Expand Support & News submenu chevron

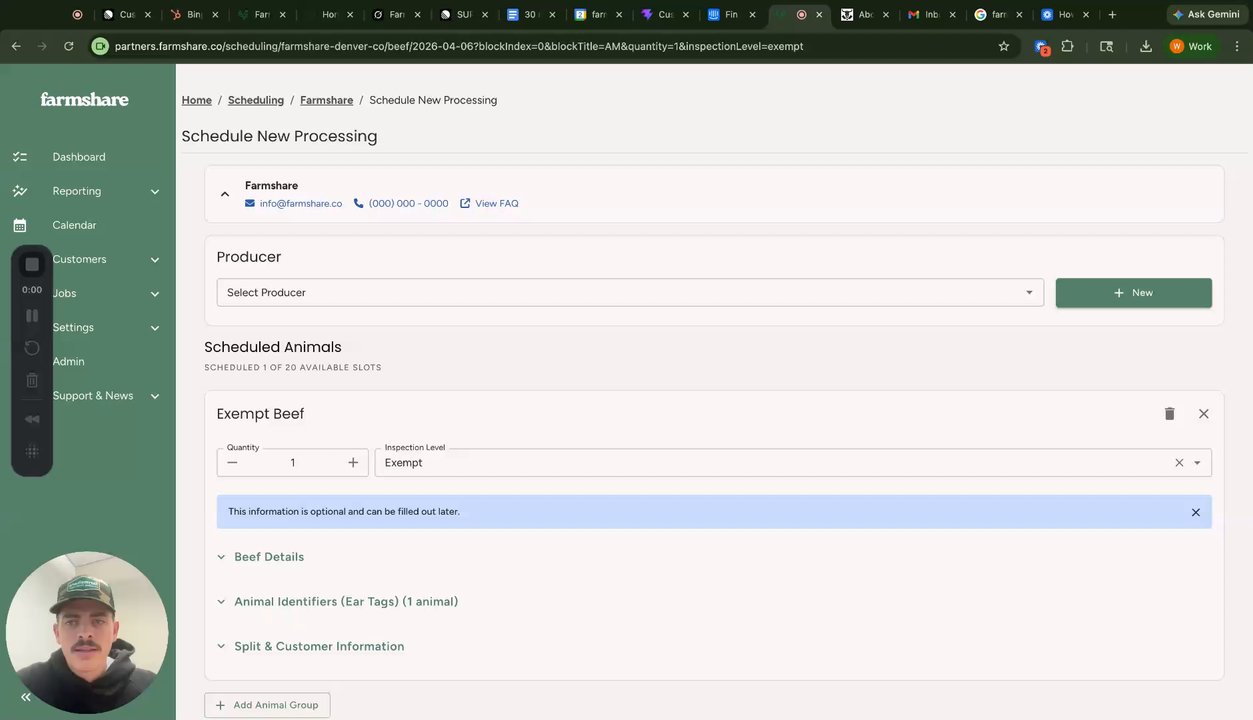point(155,396)
